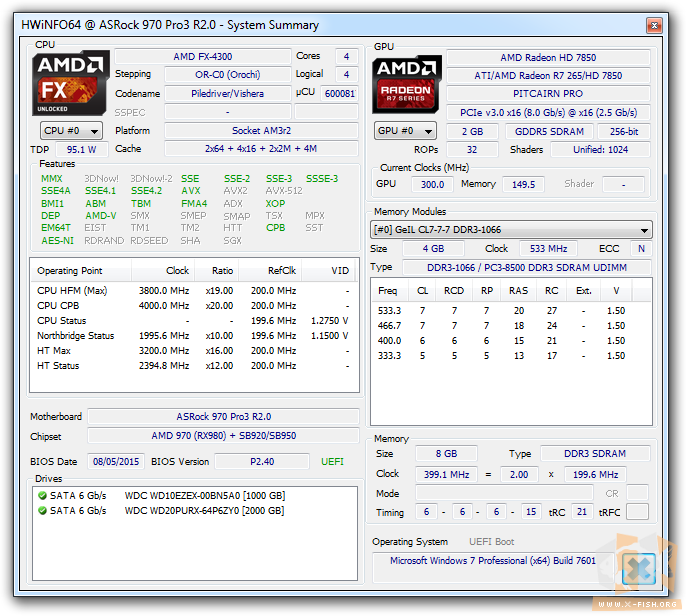Select the Freq column header in memory table

point(389,291)
